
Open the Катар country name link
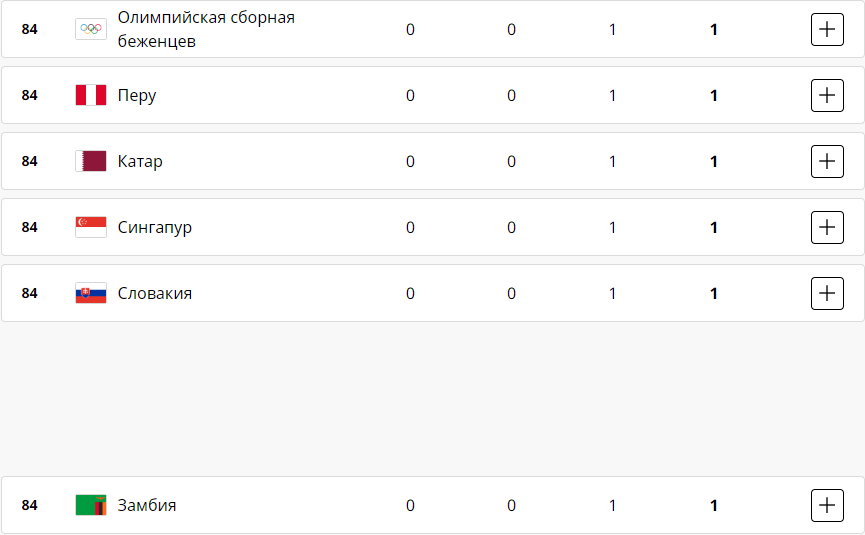(140, 162)
